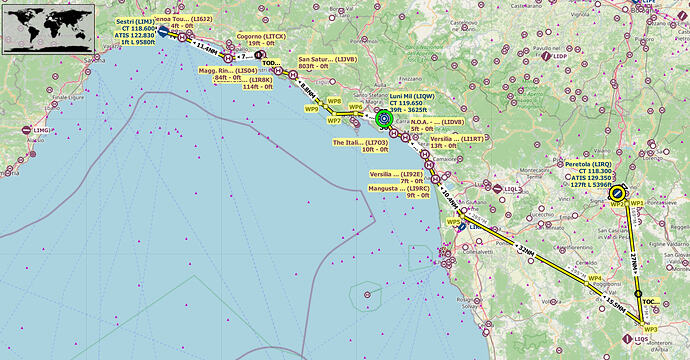Click the TOC... label
This screenshot has height=360, width=690.
pos(651,302)
